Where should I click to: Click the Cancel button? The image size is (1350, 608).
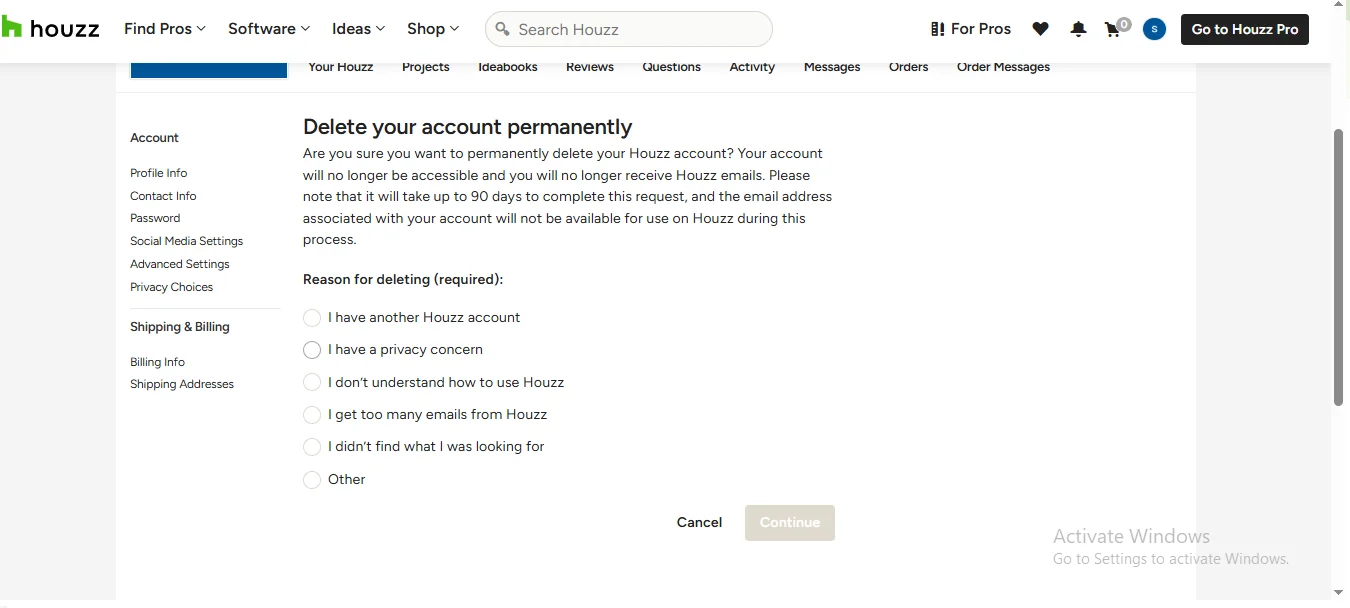[x=699, y=523]
